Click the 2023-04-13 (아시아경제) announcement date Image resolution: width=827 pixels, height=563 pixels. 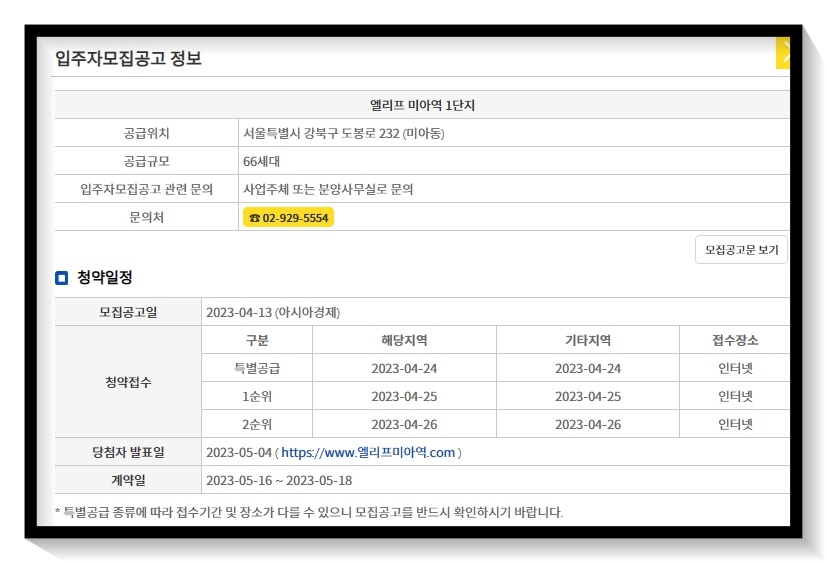tap(273, 312)
